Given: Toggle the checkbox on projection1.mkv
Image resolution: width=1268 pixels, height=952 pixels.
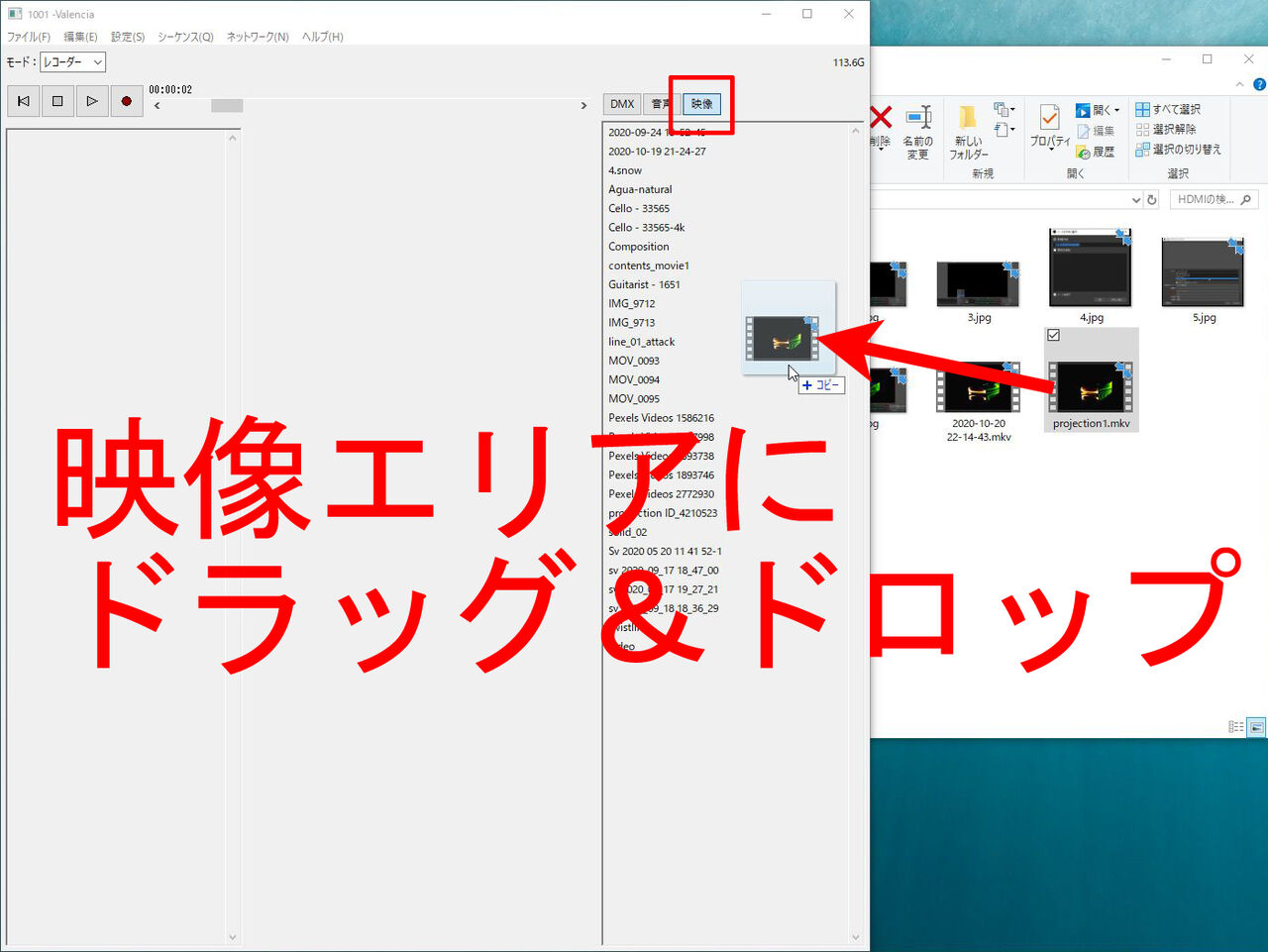Looking at the screenshot, I should pos(1052,335).
